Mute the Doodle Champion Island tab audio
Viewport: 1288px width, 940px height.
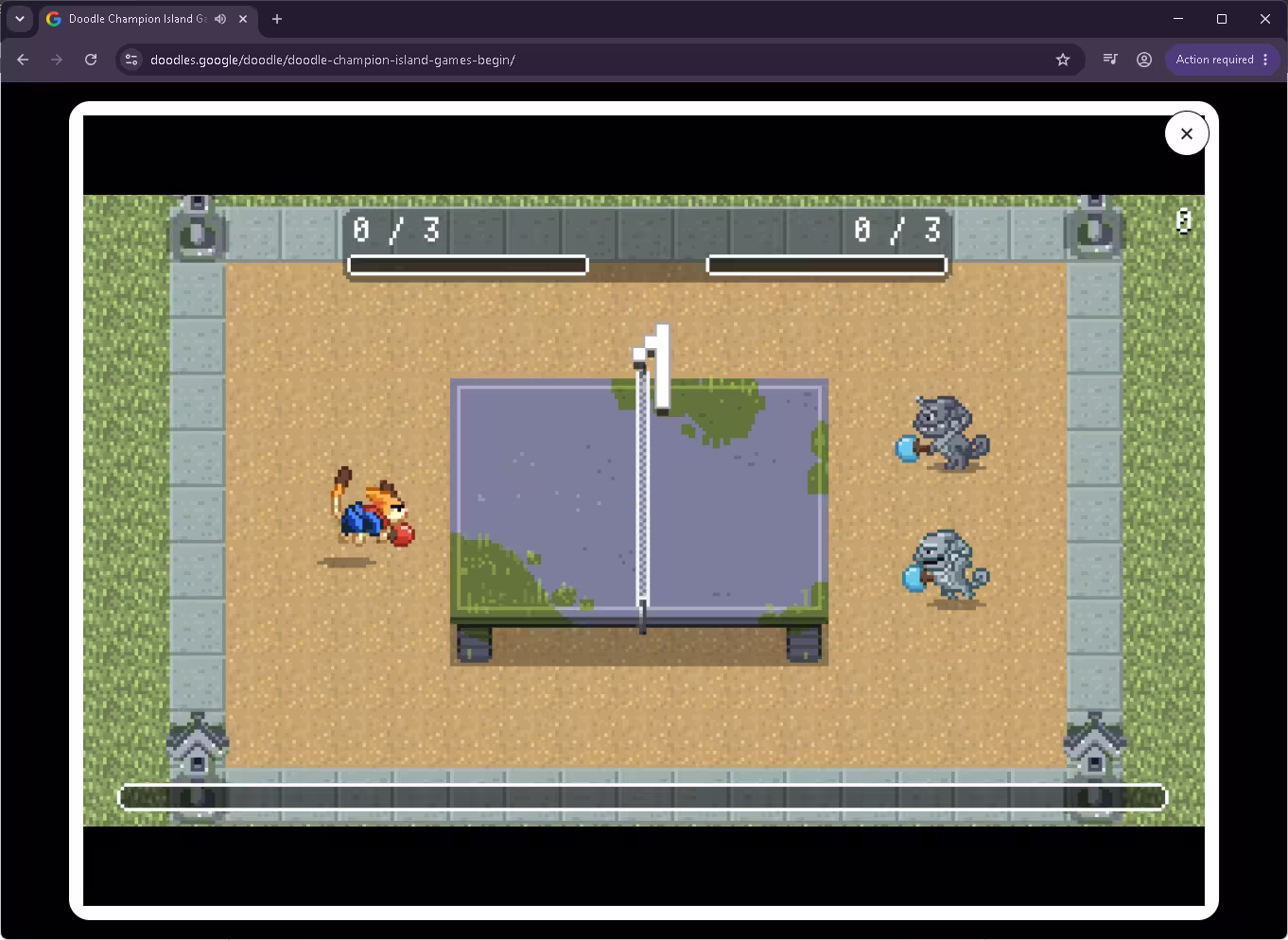click(x=220, y=19)
